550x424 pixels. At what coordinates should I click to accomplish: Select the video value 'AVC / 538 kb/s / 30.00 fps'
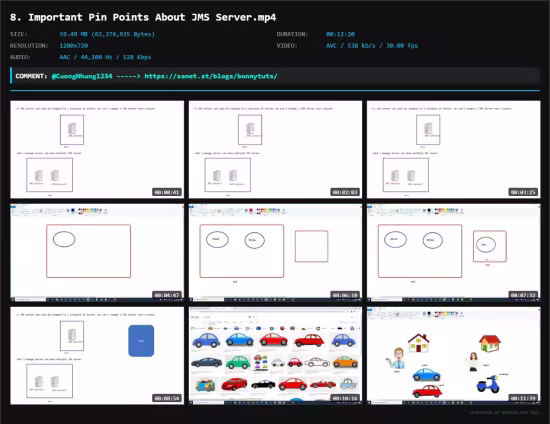[372, 46]
